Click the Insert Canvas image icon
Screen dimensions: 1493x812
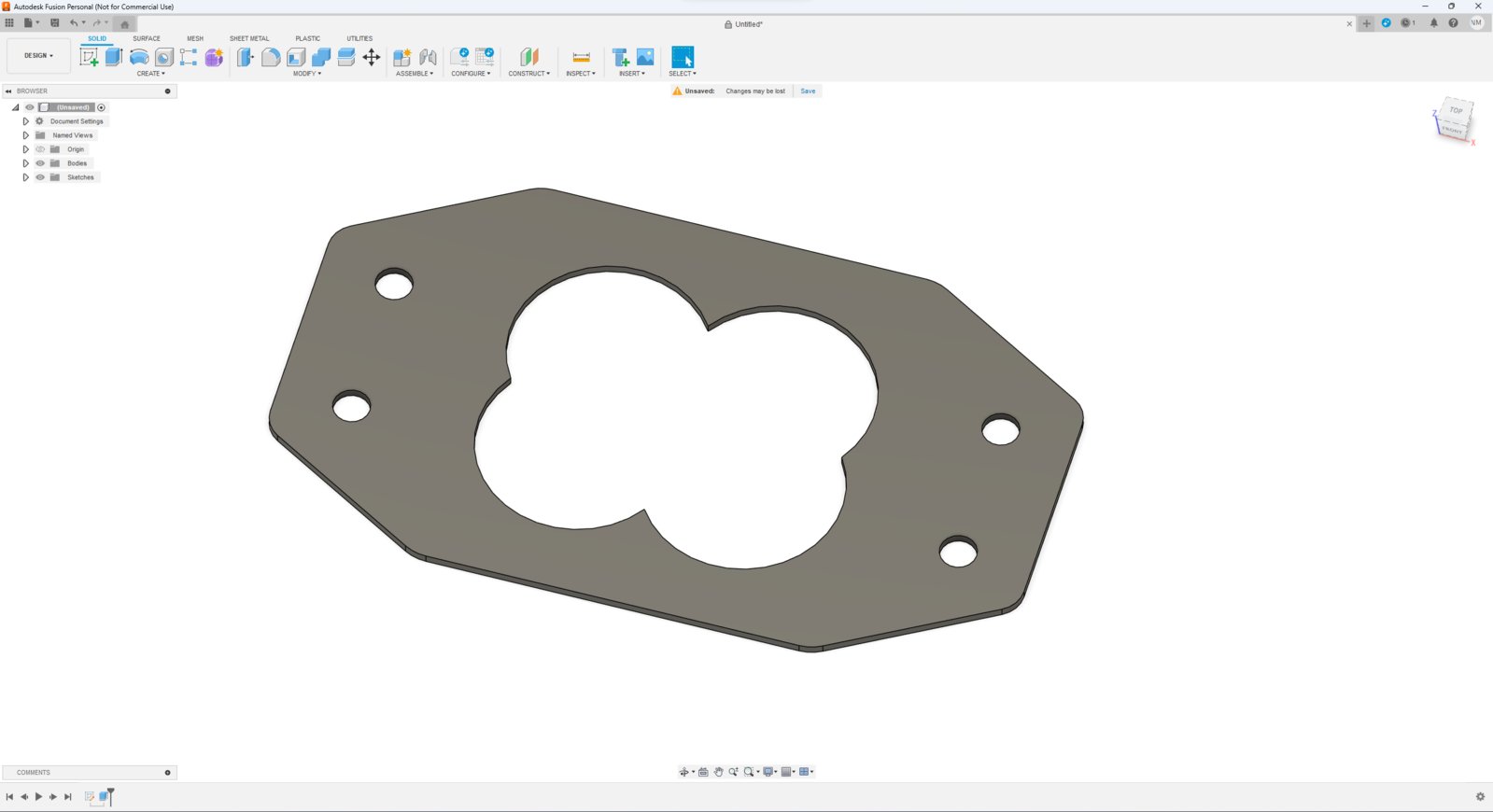645,57
